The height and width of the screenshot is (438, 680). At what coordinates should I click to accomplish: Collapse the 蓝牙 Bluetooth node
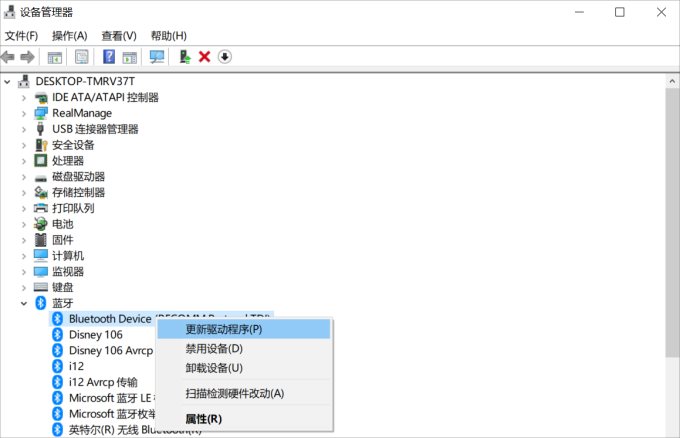click(x=24, y=303)
